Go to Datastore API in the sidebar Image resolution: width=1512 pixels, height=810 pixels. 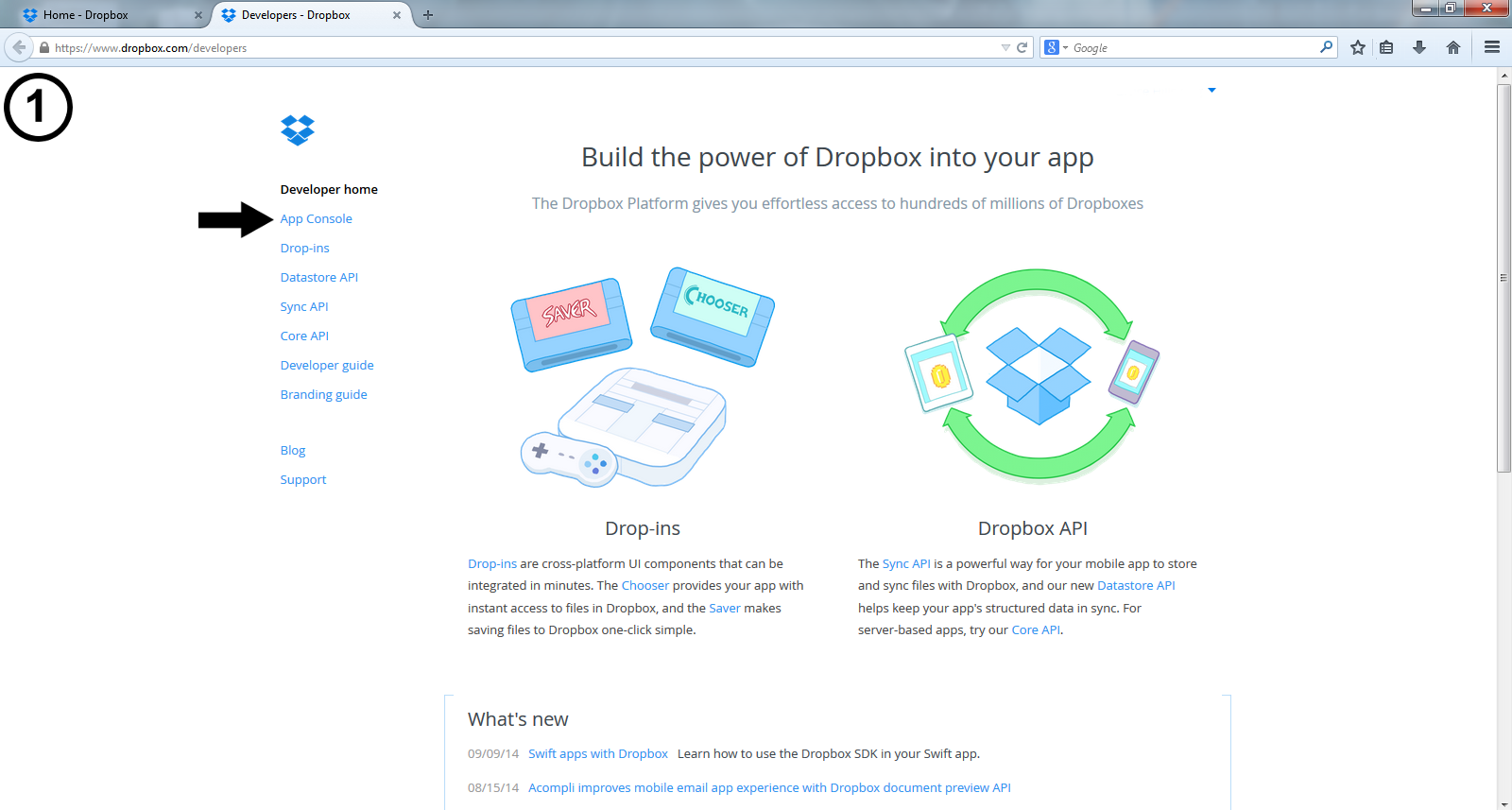click(318, 277)
